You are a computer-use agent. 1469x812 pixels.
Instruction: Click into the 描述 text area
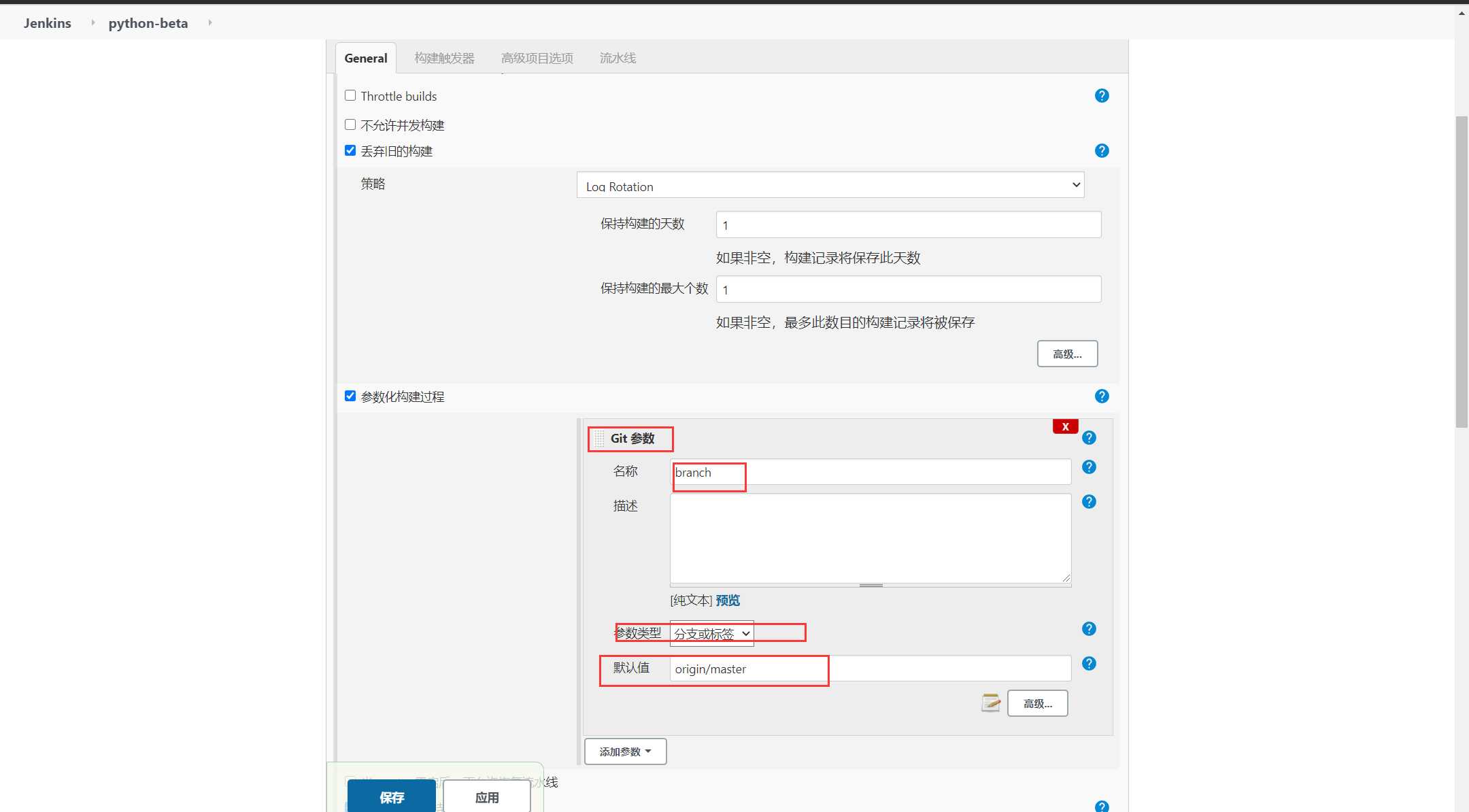[871, 539]
